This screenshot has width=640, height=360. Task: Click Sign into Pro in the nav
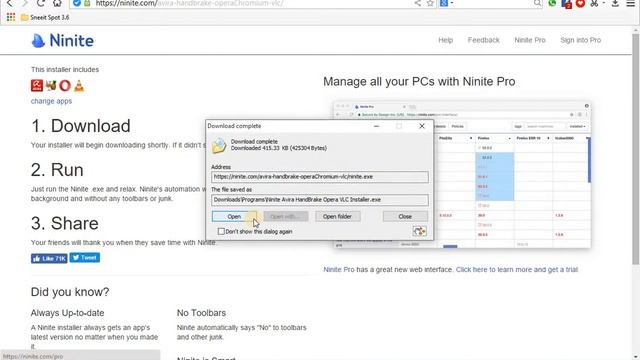pyautogui.click(x=580, y=40)
